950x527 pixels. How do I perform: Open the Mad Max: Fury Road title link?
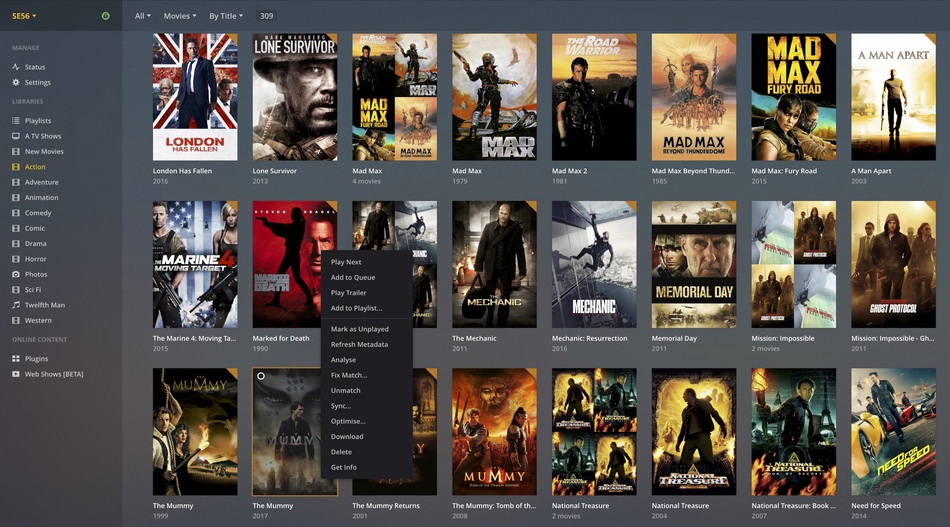tap(784, 171)
